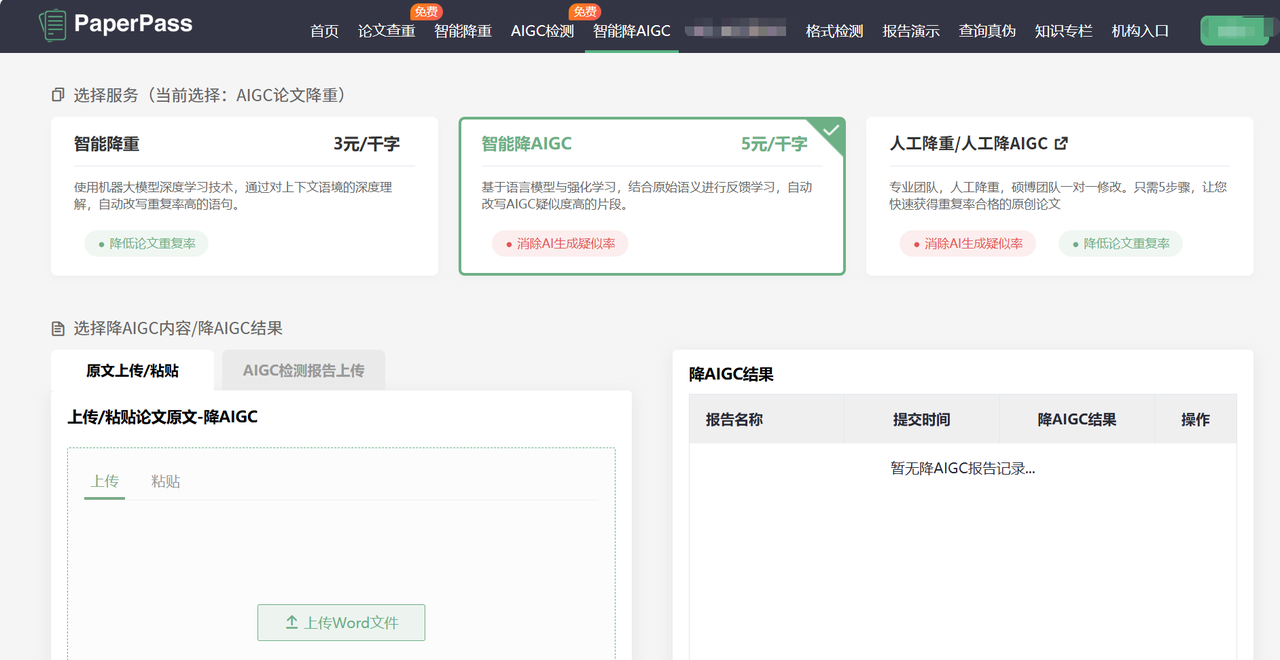The width and height of the screenshot is (1280, 660).
Task: Open the 论文查重 nav item
Action: click(387, 31)
